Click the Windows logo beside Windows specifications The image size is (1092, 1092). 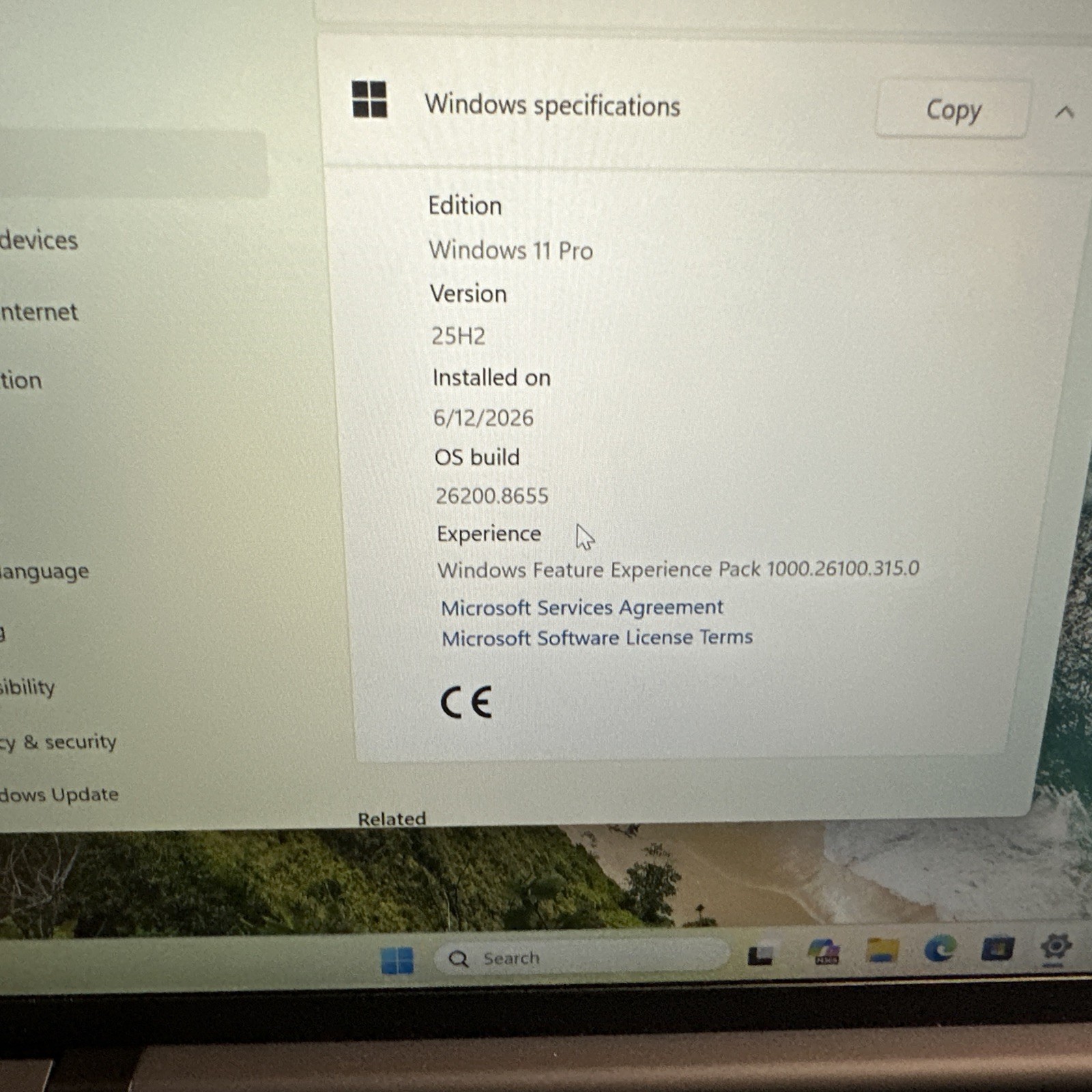pyautogui.click(x=369, y=99)
